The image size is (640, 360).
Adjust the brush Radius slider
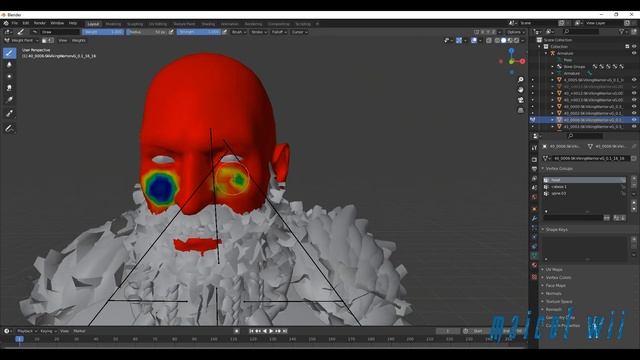coord(147,32)
